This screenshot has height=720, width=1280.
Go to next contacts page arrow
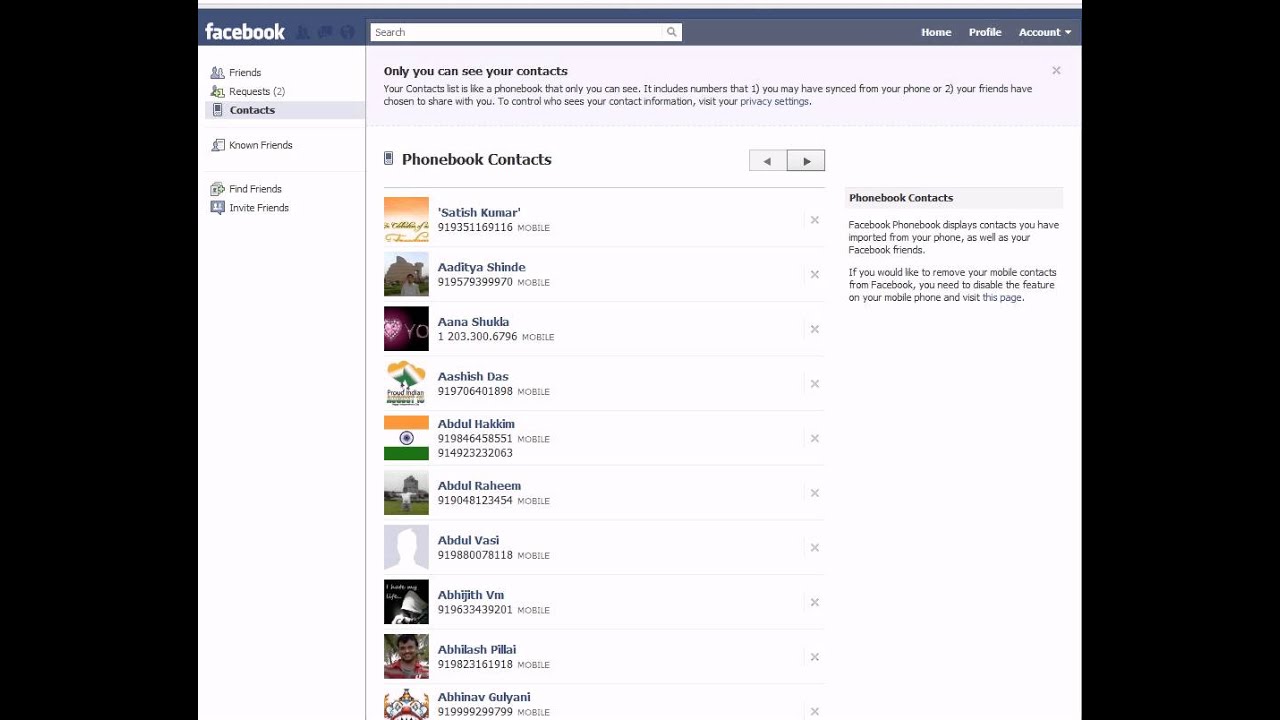click(x=806, y=160)
